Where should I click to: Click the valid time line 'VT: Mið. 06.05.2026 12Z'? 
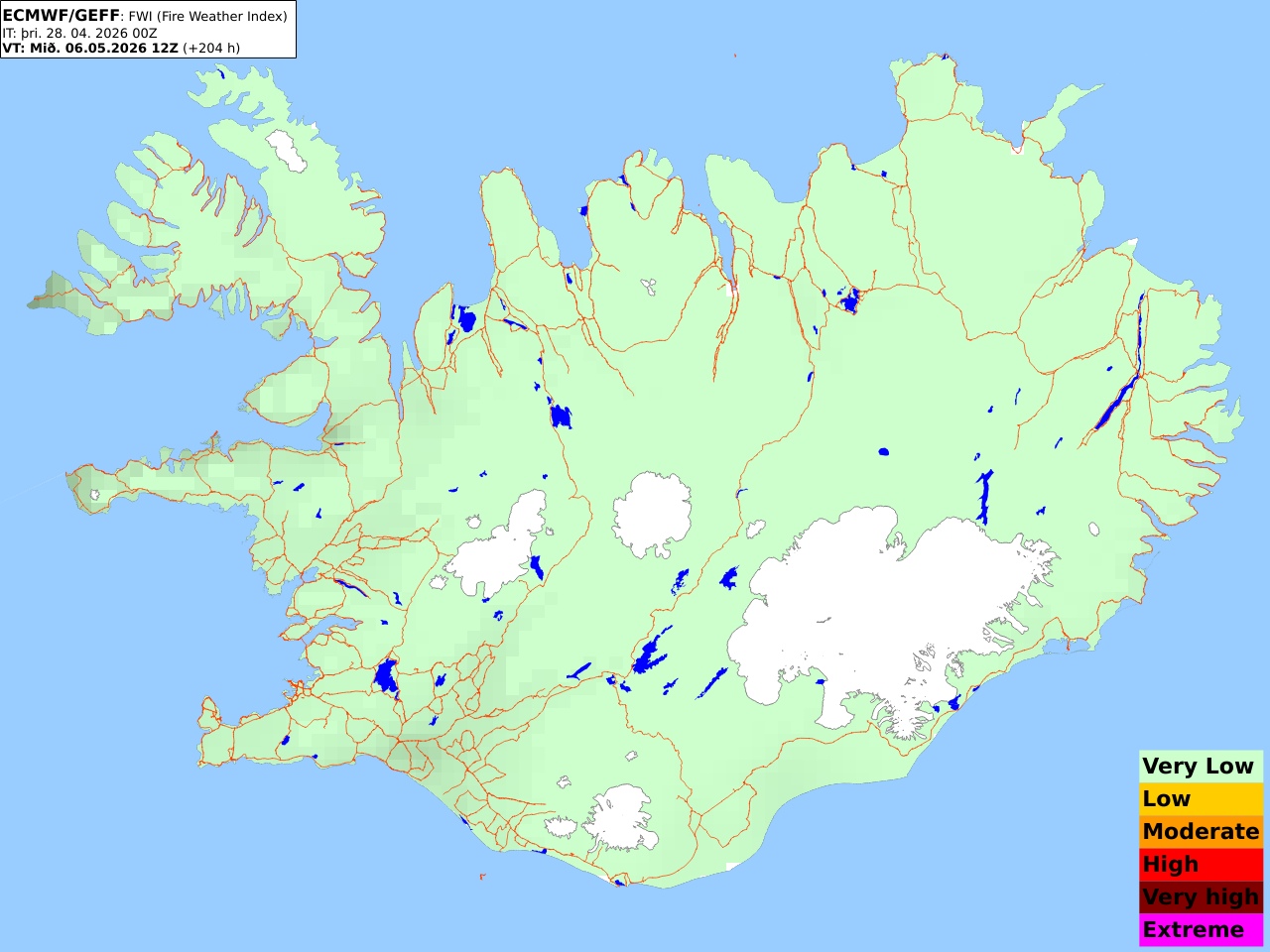(90, 48)
